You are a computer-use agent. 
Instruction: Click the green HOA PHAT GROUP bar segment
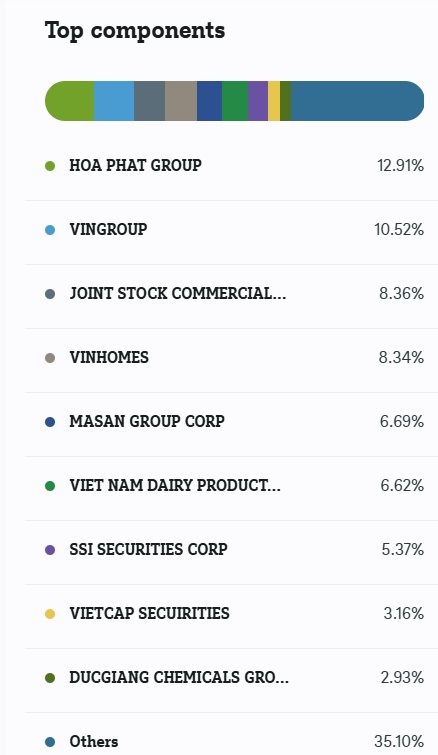pyautogui.click(x=69, y=101)
